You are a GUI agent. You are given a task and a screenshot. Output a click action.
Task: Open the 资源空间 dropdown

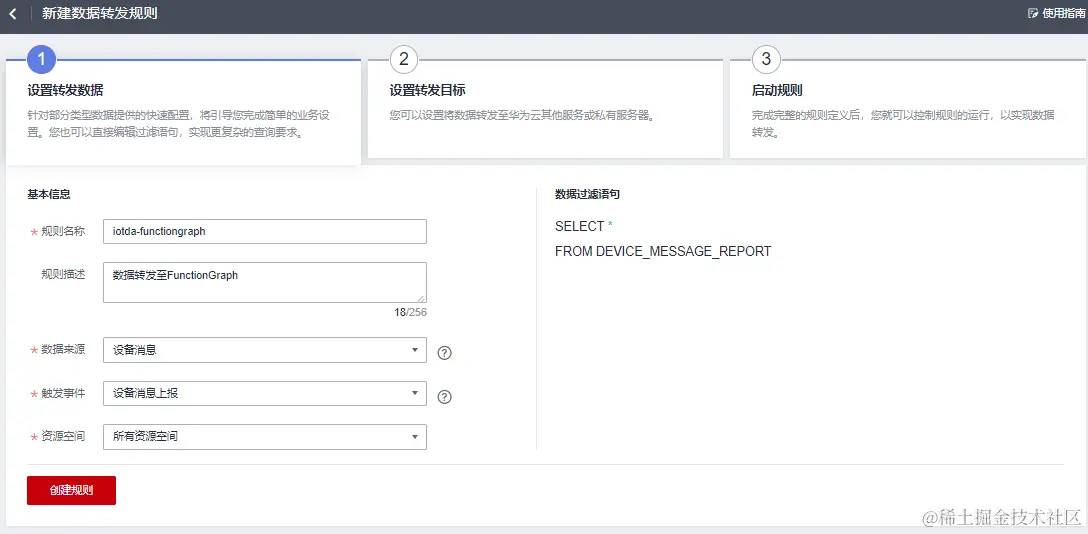pos(264,437)
